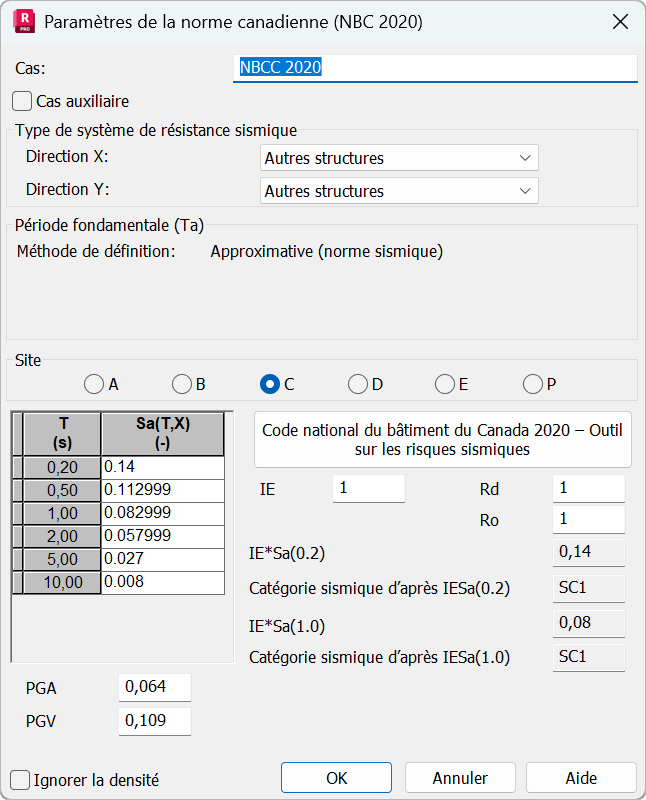
Task: Click the Robot Structural Analysis app icon
Action: (x=24, y=22)
